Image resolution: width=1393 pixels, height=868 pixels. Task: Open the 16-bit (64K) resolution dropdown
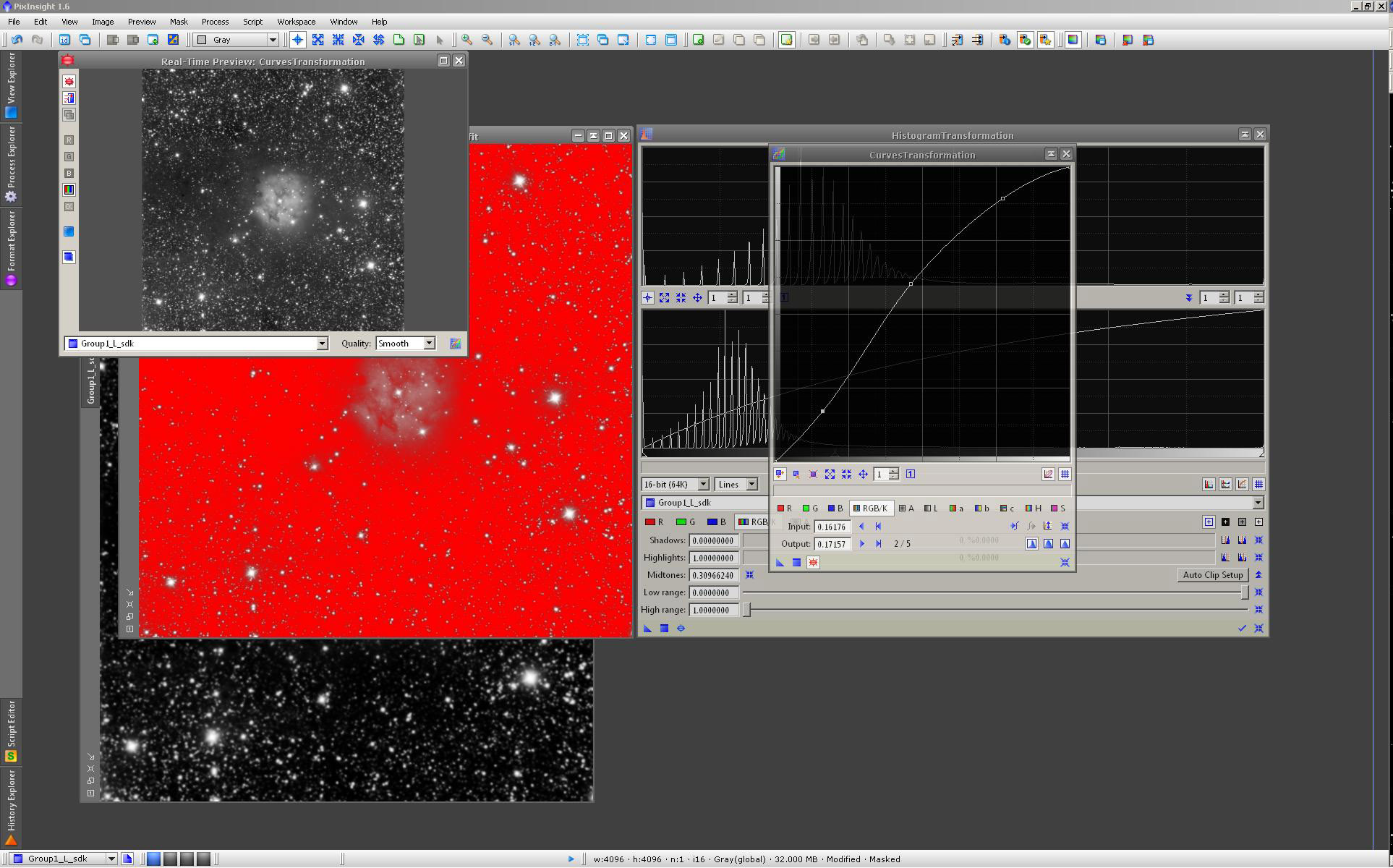coord(675,485)
